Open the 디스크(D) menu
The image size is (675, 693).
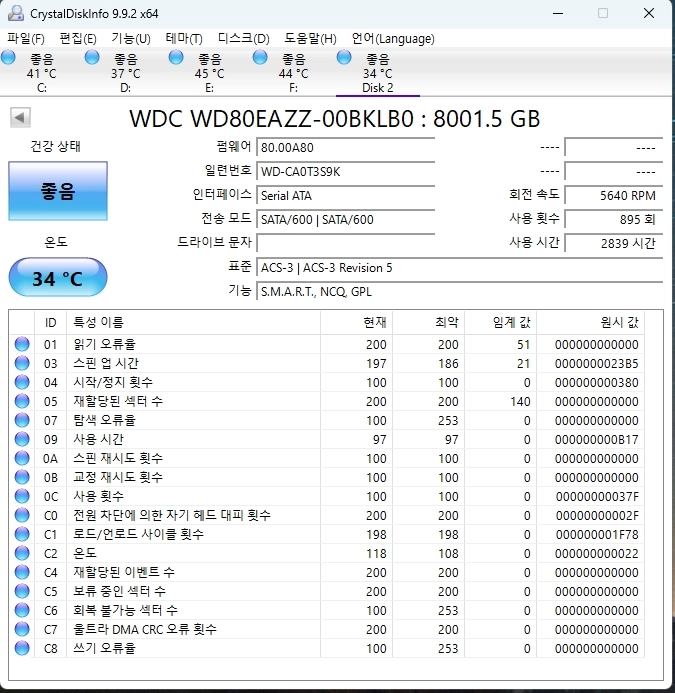(244, 38)
